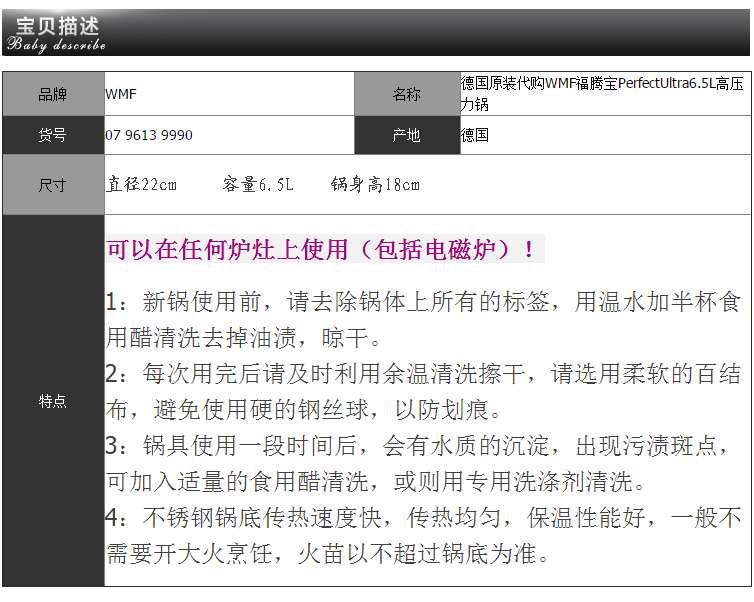Select the 名称 label cell
The width and height of the screenshot is (754, 602).
(x=407, y=94)
